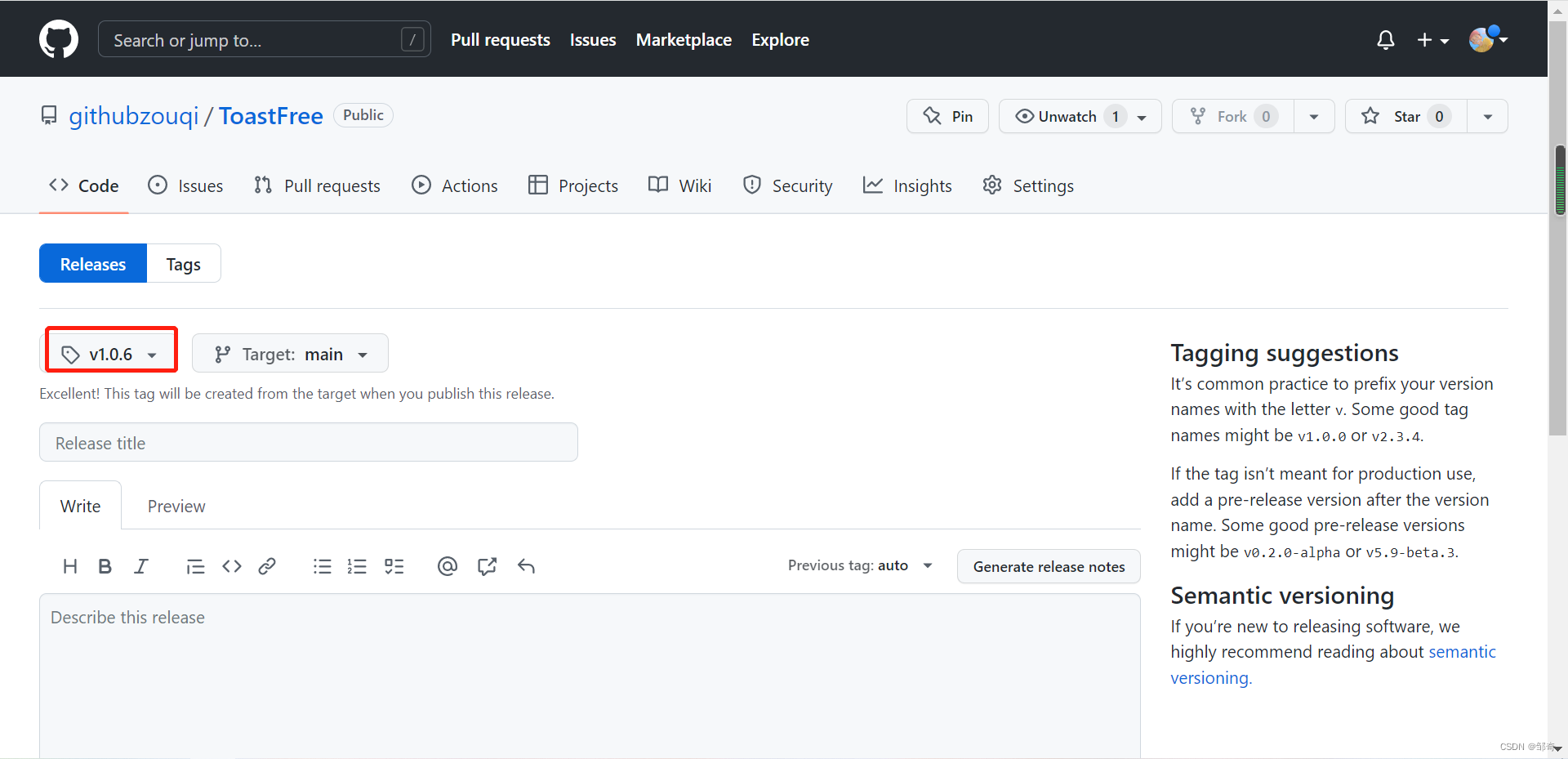1568x759 pixels.
Task: Open the Security tab
Action: tap(788, 185)
